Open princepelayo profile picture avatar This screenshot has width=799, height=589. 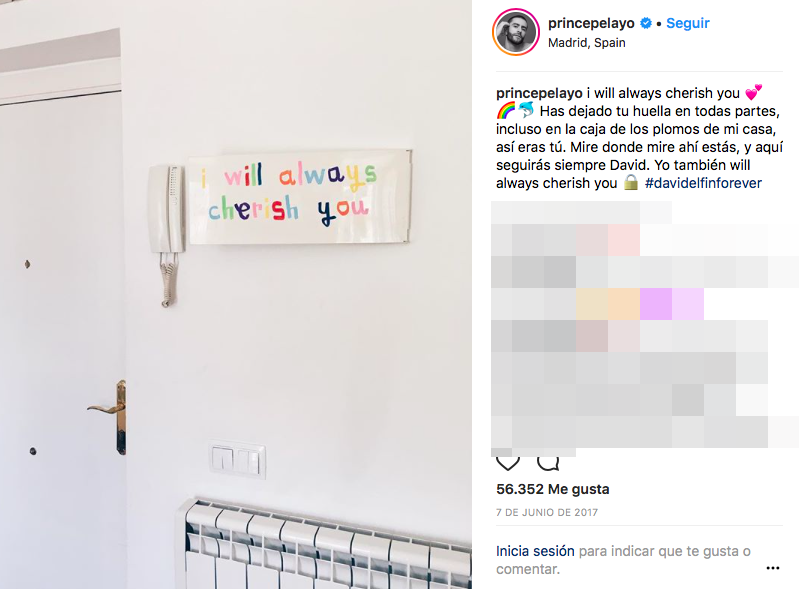[x=516, y=32]
